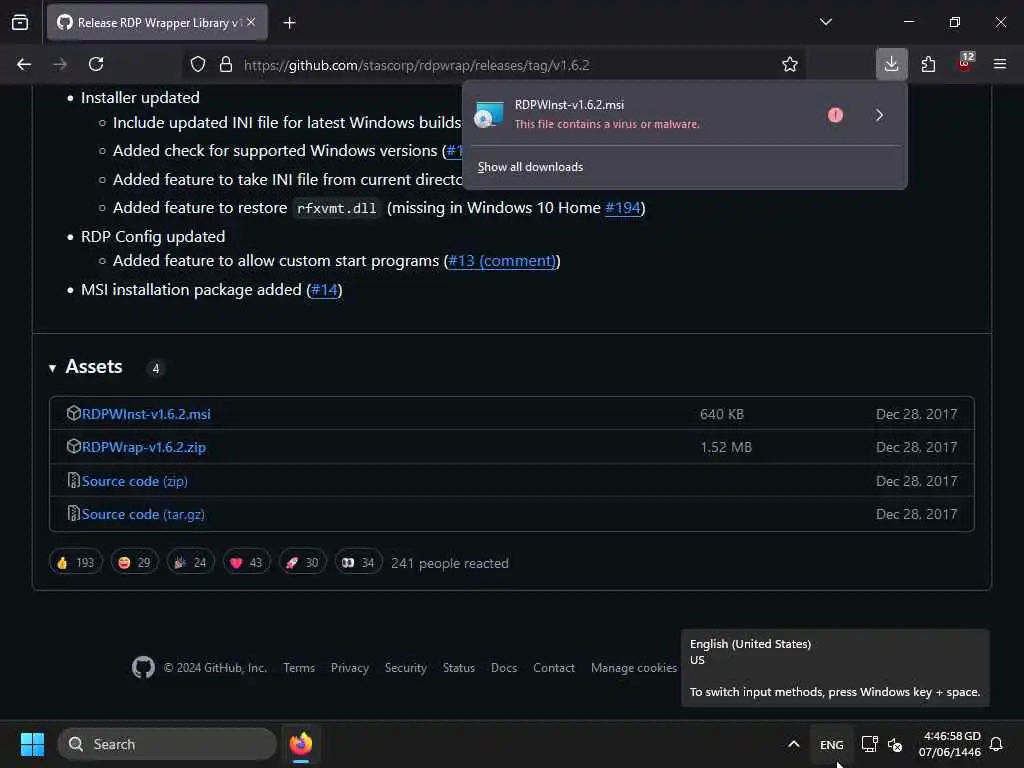Open the network status tray icon
Screen dimensions: 1024x768
[x=869, y=744]
